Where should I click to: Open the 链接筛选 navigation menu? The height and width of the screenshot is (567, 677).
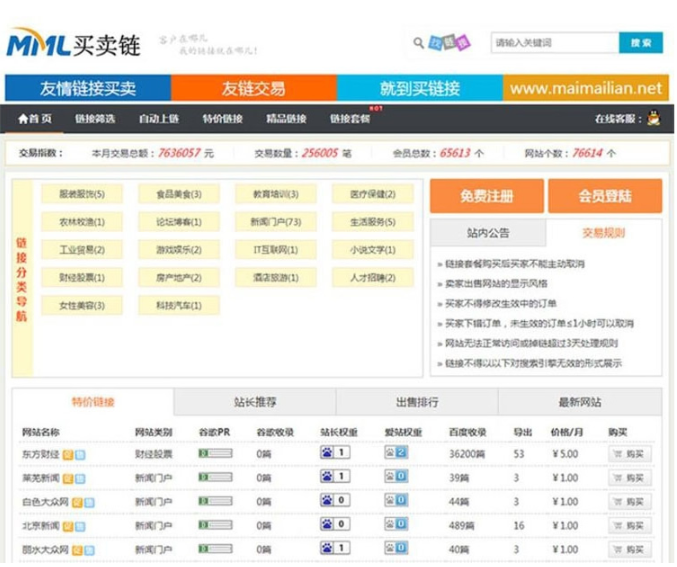[x=94, y=119]
